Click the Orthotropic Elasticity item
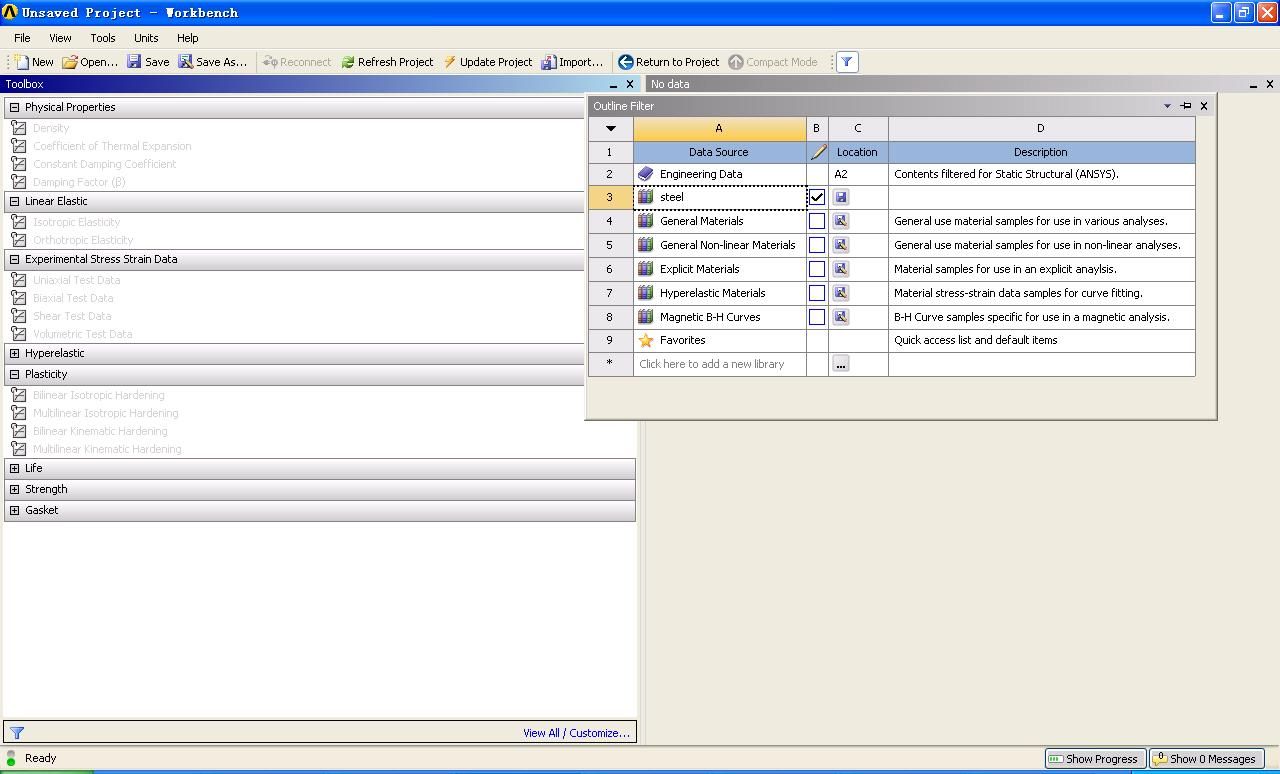Screen dimensions: 1280x774 click(x=82, y=240)
